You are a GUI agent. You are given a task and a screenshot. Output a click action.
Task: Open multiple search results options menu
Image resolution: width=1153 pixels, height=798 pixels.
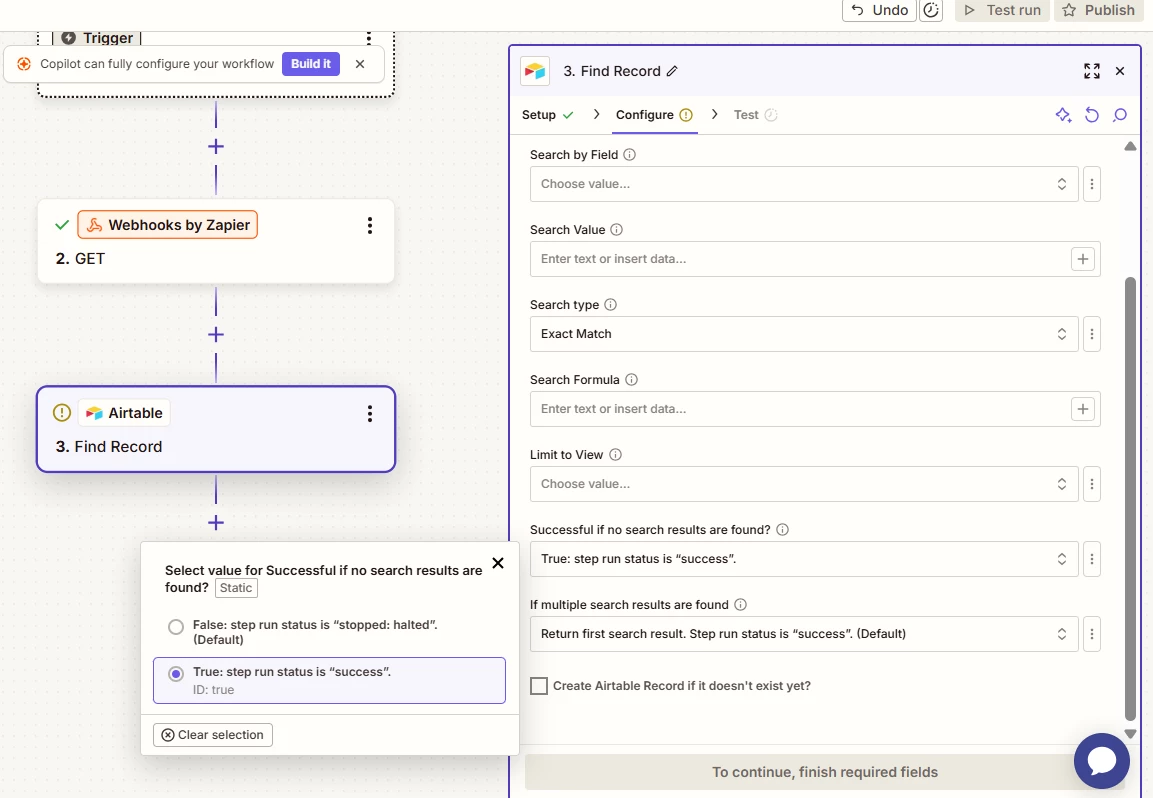(x=1092, y=634)
